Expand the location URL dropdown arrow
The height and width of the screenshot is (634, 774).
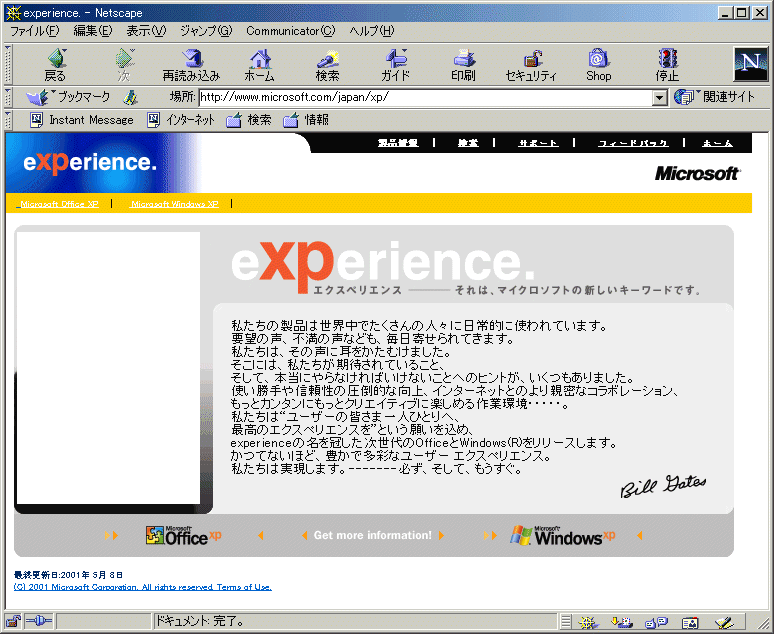[659, 98]
